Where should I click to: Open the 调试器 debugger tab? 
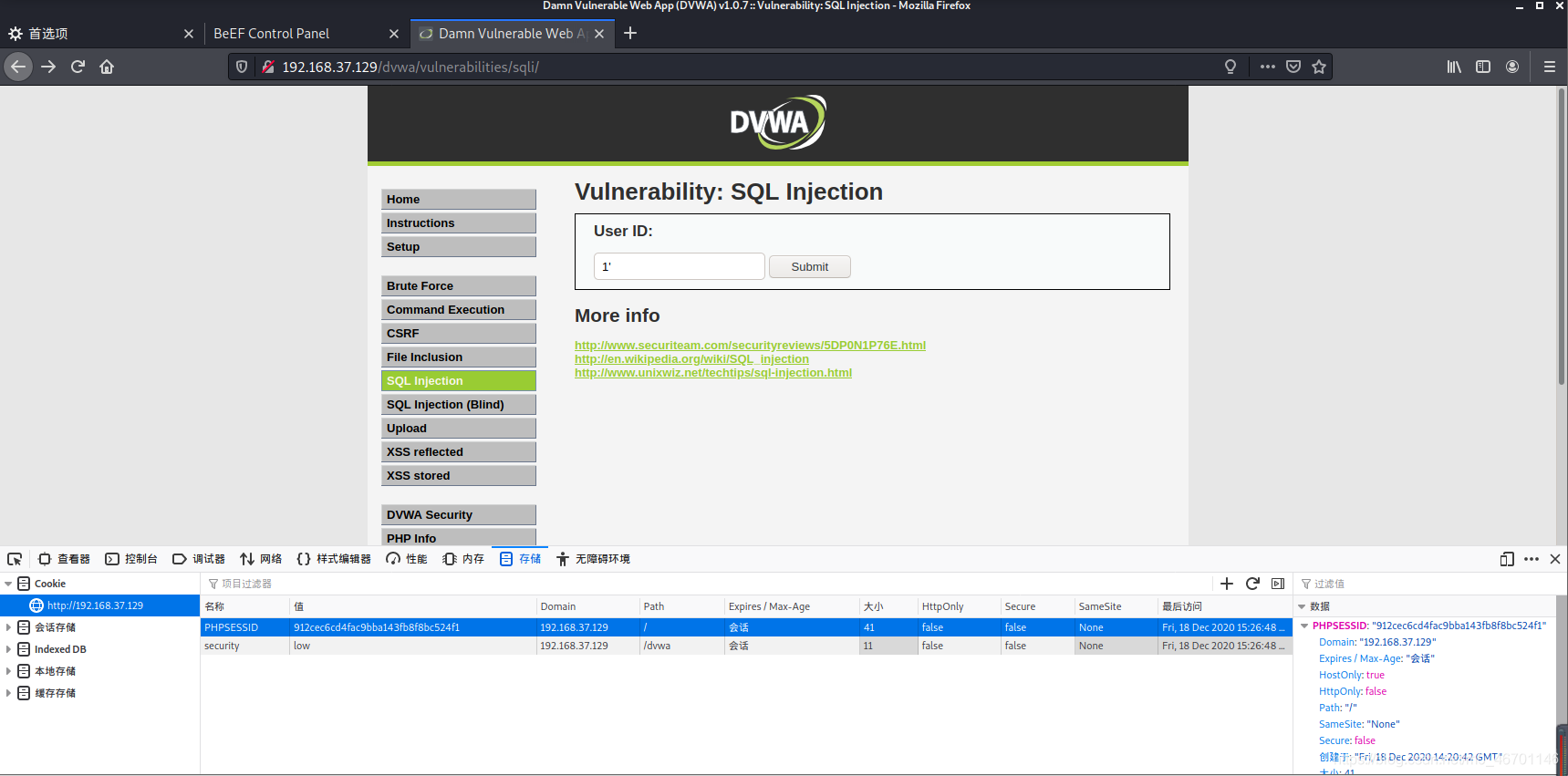click(x=199, y=559)
